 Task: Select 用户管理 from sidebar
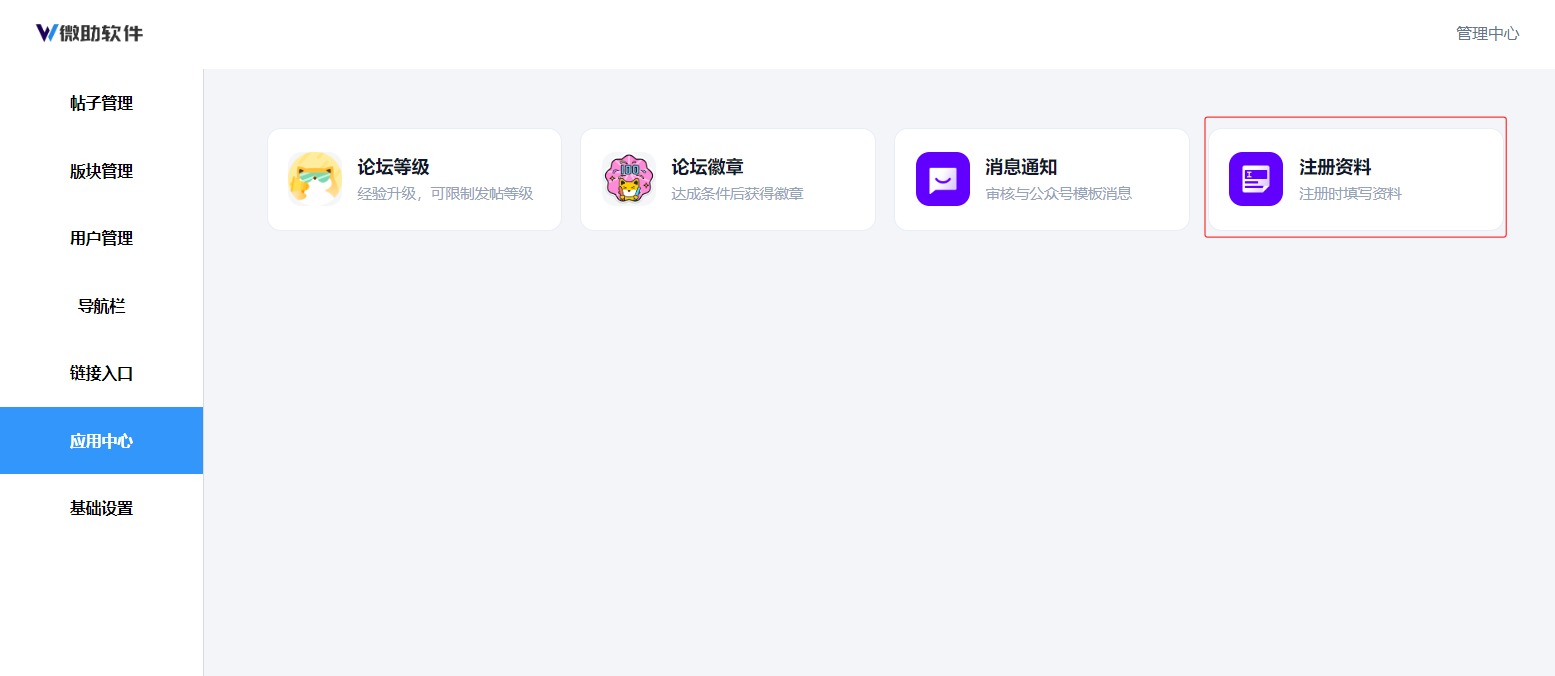101,238
